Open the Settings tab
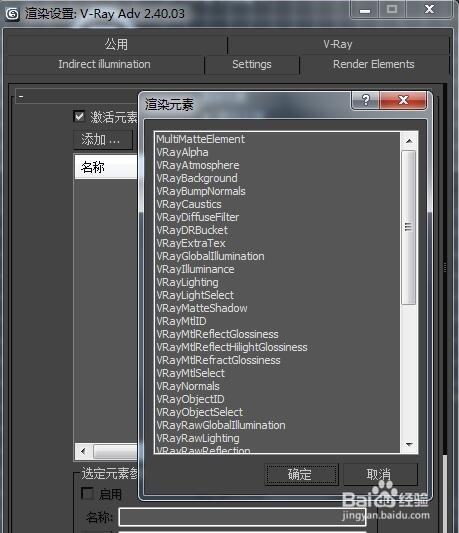This screenshot has width=459, height=533. [252, 64]
